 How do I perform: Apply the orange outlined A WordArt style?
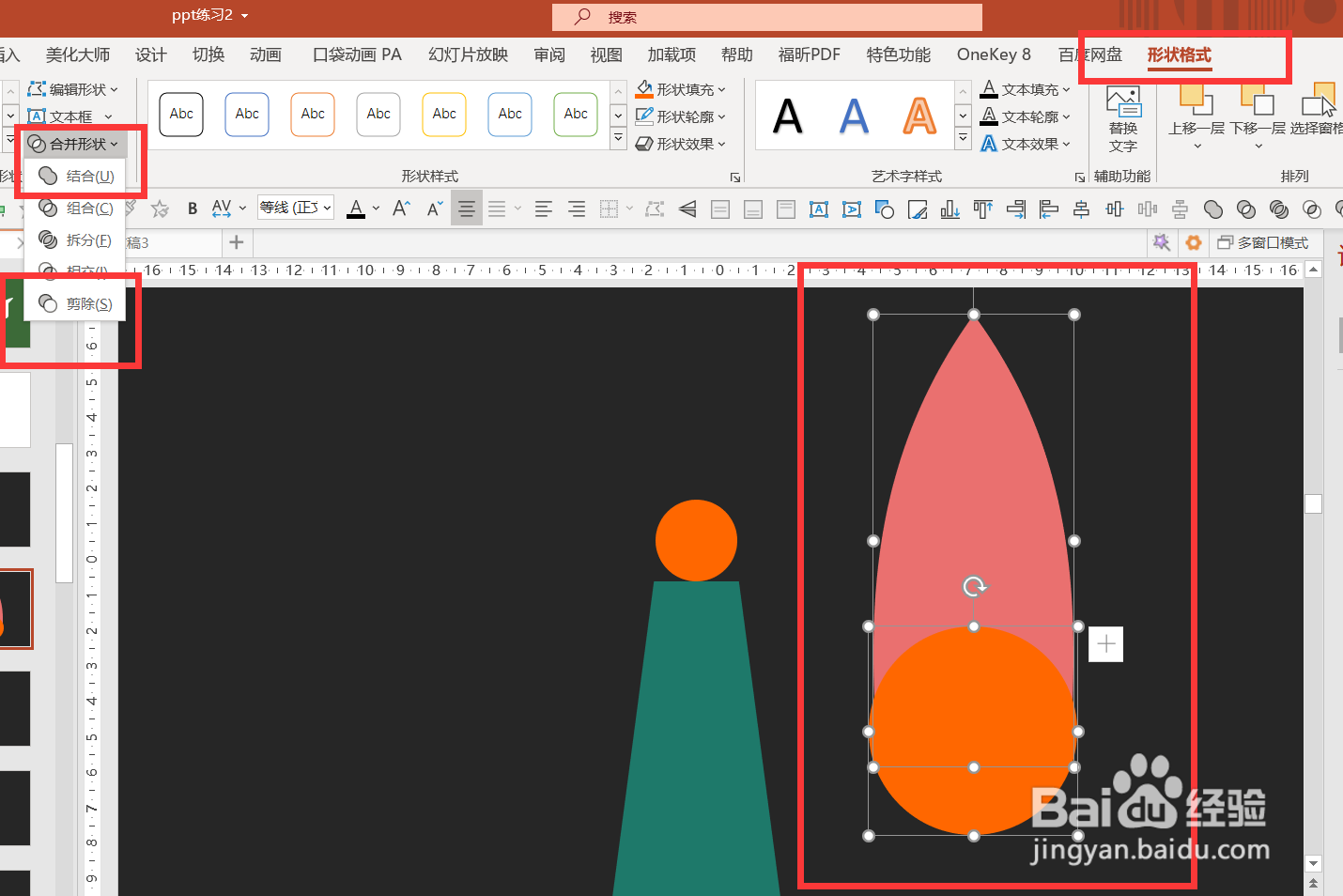919,116
